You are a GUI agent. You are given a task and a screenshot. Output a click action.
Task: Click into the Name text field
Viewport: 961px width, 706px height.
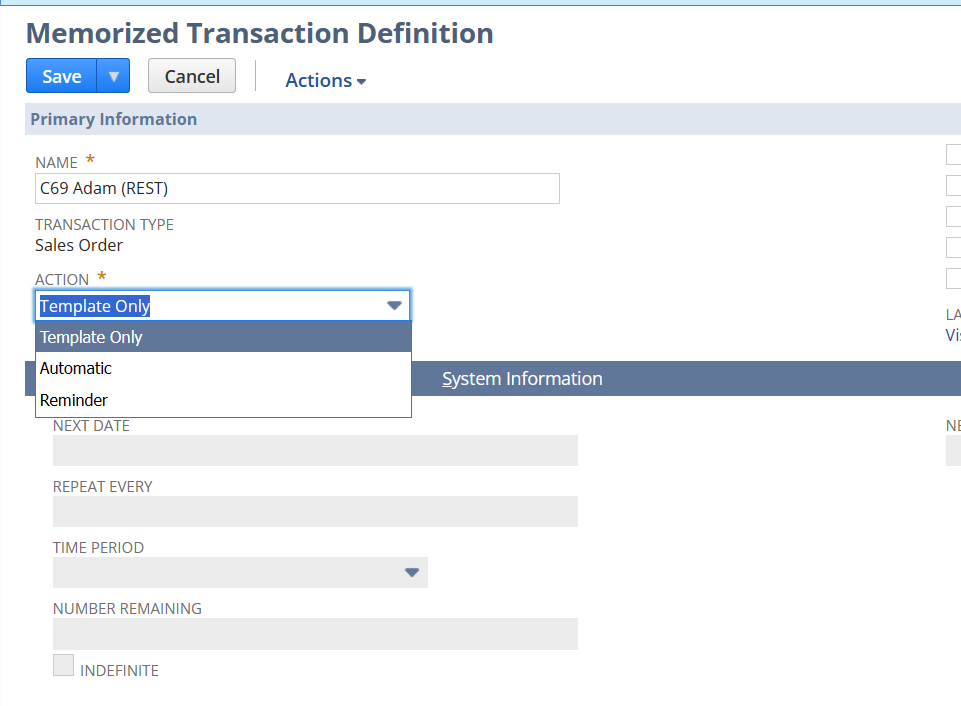click(x=297, y=188)
